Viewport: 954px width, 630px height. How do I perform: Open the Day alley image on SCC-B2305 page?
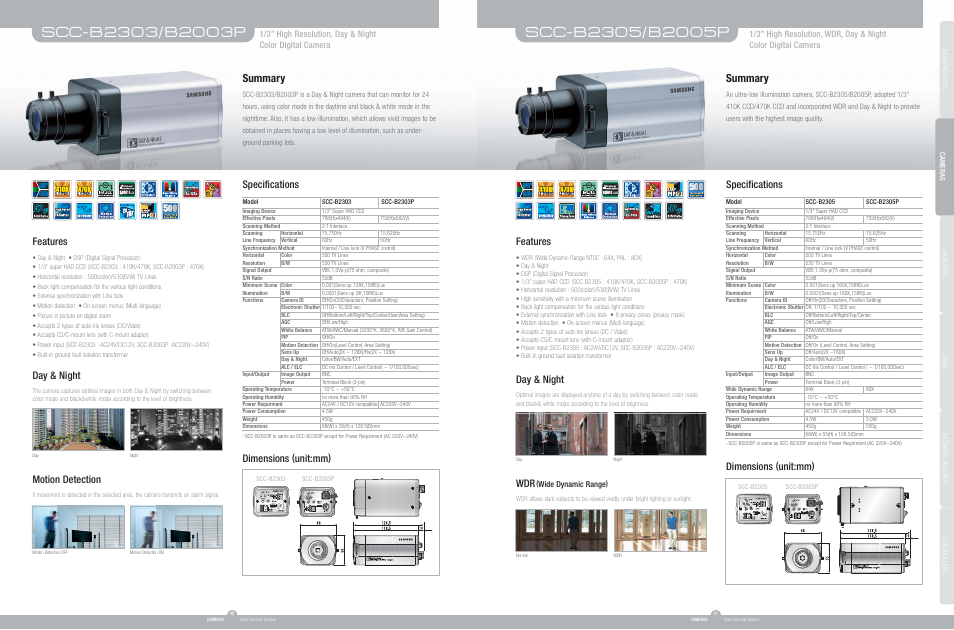pos(561,433)
